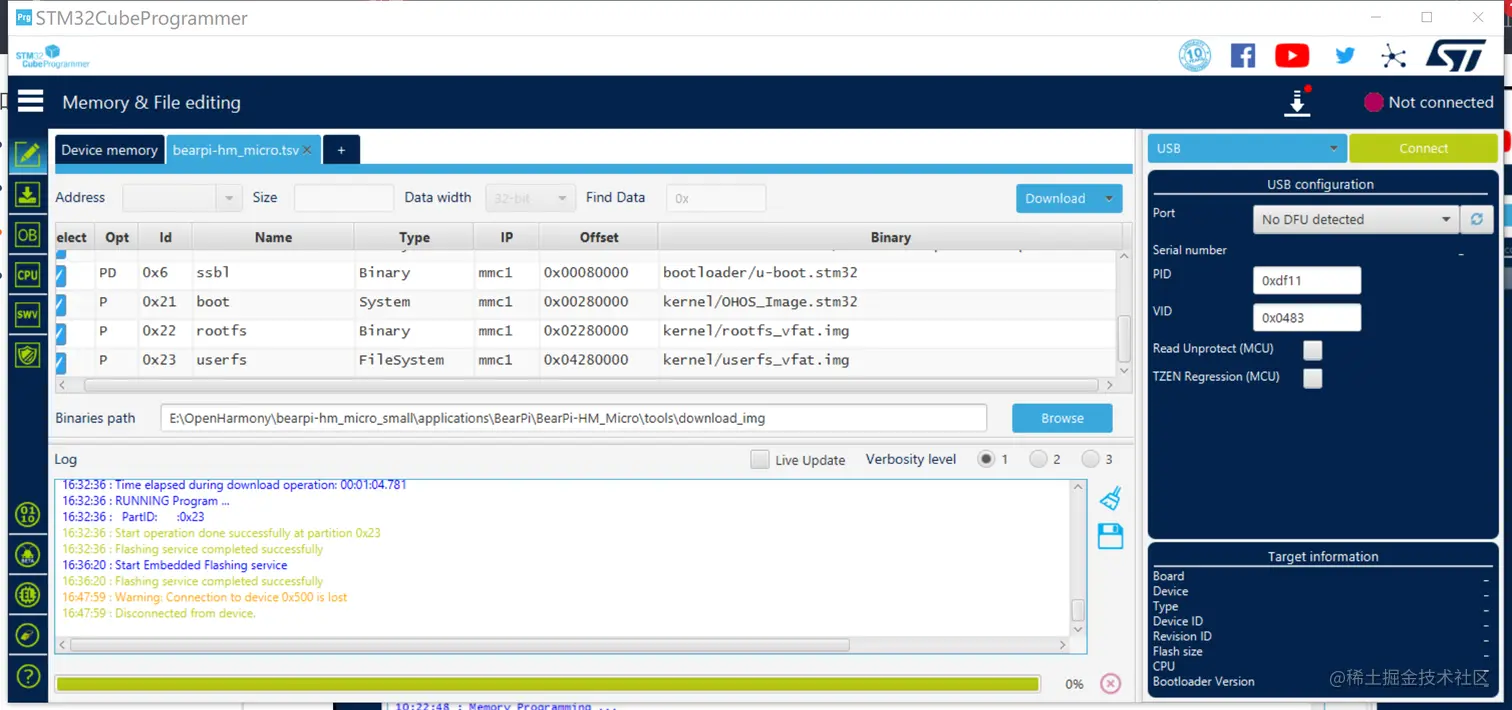This screenshot has height=710, width=1512.
Task: Click the ST logo
Action: [x=1455, y=56]
